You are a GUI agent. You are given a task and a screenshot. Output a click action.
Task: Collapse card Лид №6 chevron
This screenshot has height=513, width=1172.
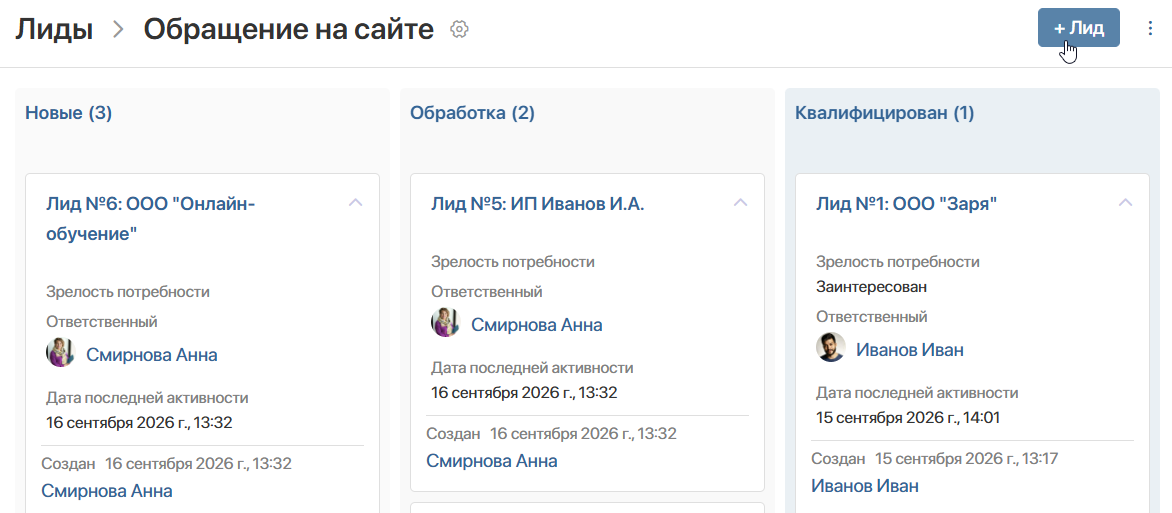(356, 203)
